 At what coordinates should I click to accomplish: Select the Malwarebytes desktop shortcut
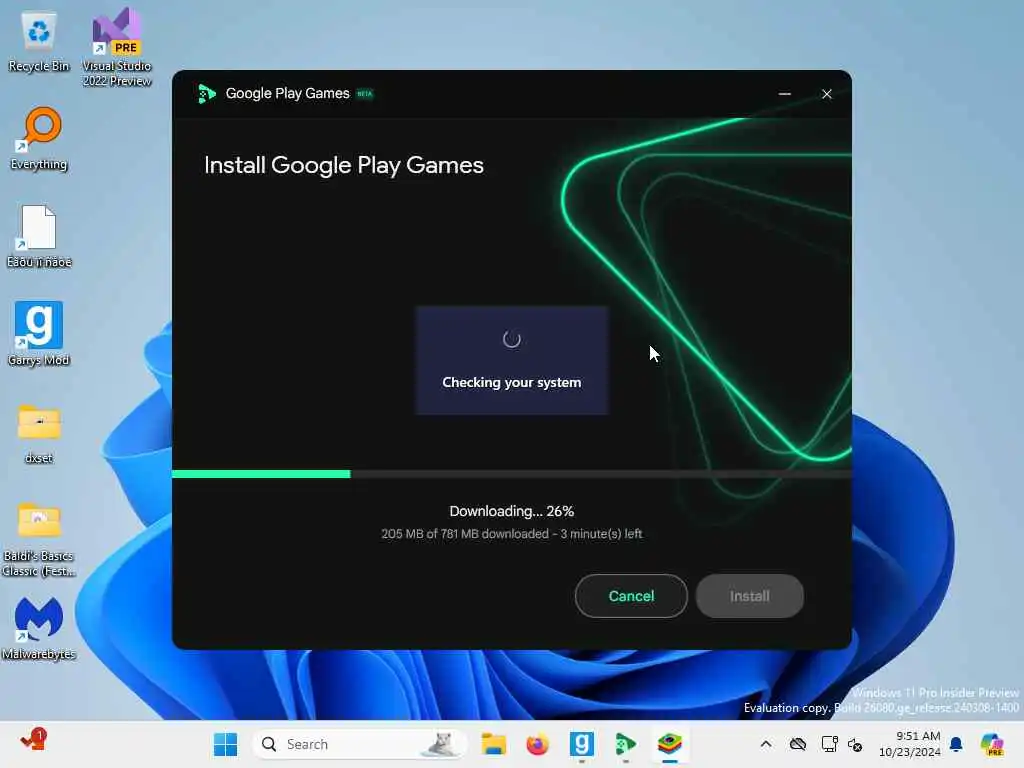(x=39, y=628)
